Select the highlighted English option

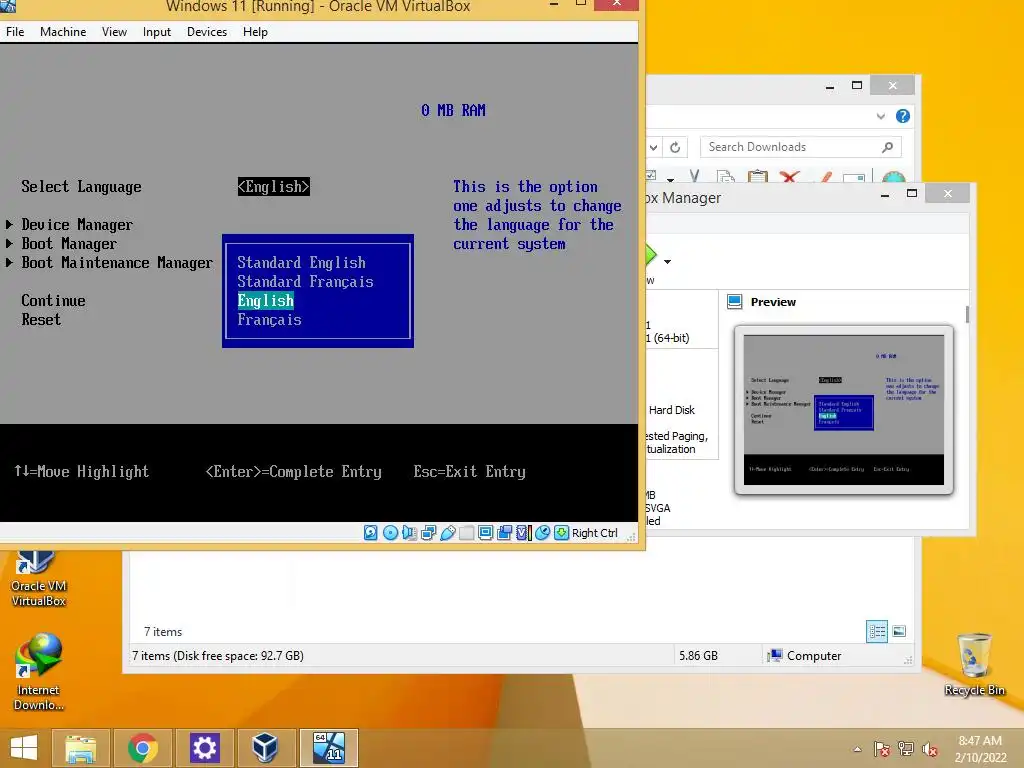tap(265, 300)
